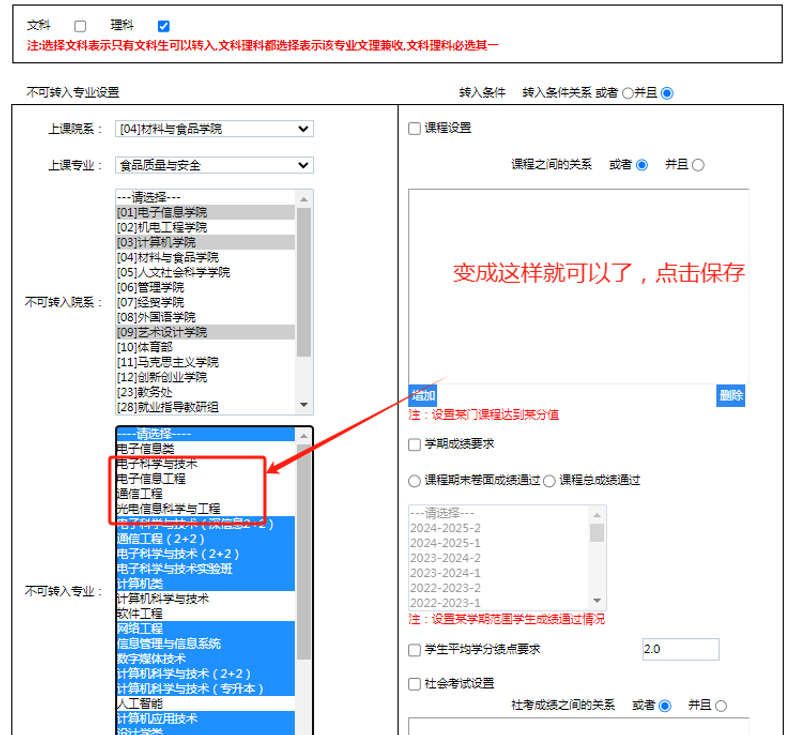The width and height of the screenshot is (791, 735).
Task: Click semester list scroll down arrow
Action: 597,601
